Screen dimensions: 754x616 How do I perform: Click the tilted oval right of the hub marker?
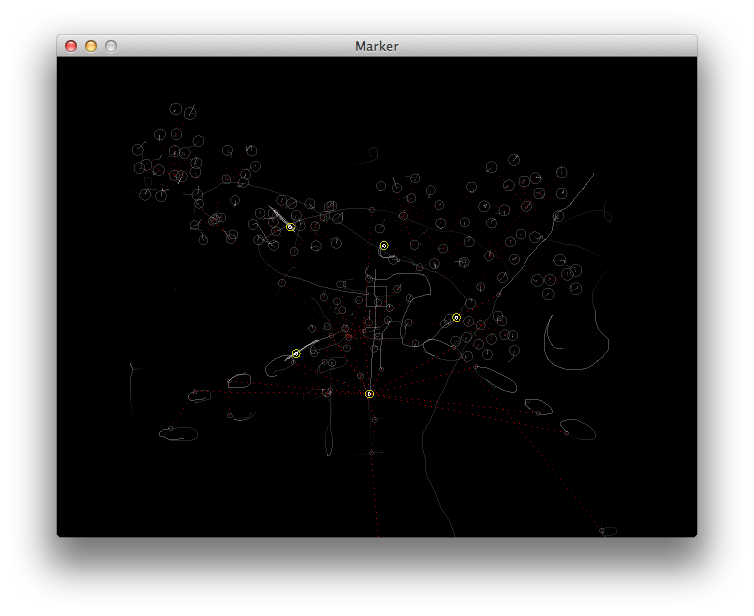click(495, 379)
